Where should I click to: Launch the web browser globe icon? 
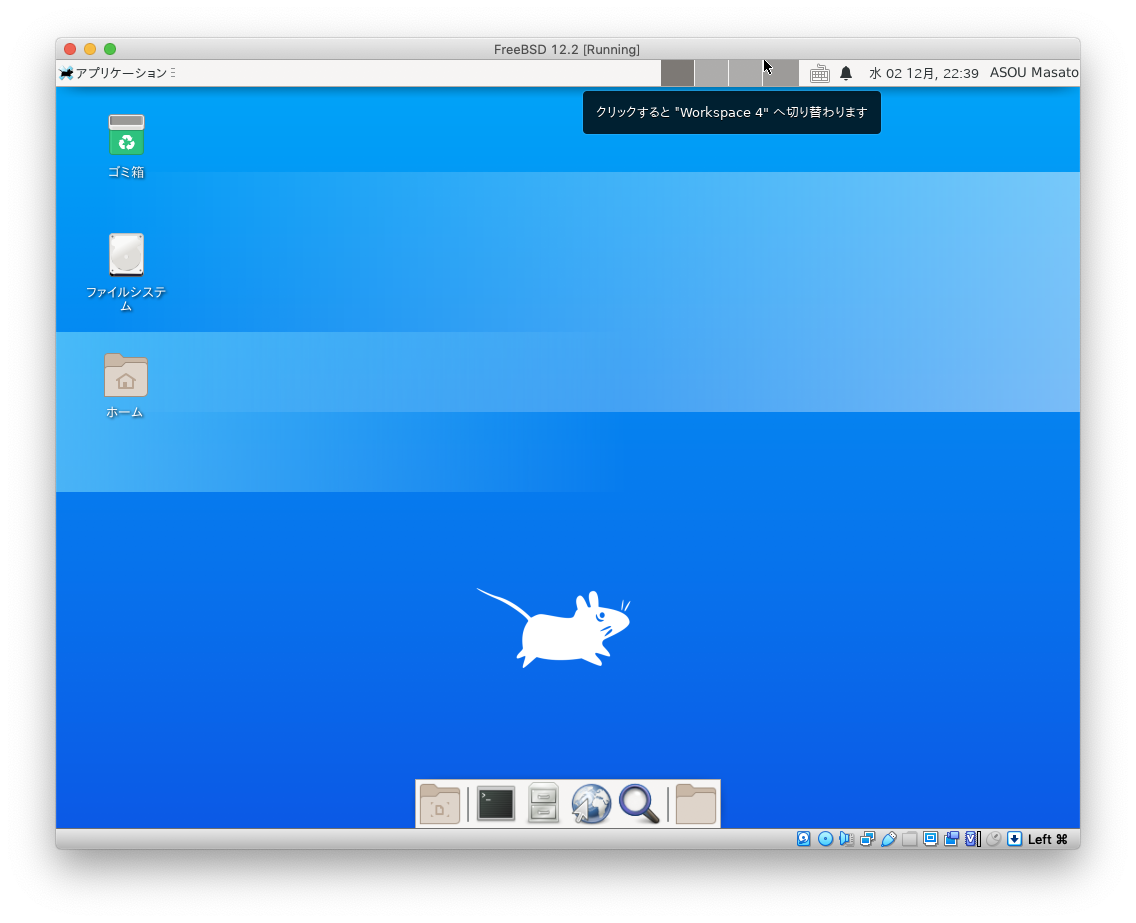590,804
